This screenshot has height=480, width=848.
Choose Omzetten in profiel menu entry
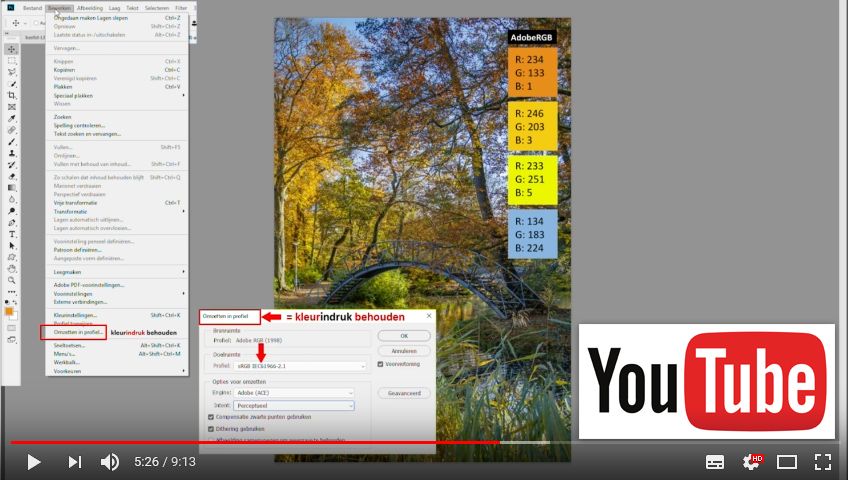pyautogui.click(x=73, y=332)
